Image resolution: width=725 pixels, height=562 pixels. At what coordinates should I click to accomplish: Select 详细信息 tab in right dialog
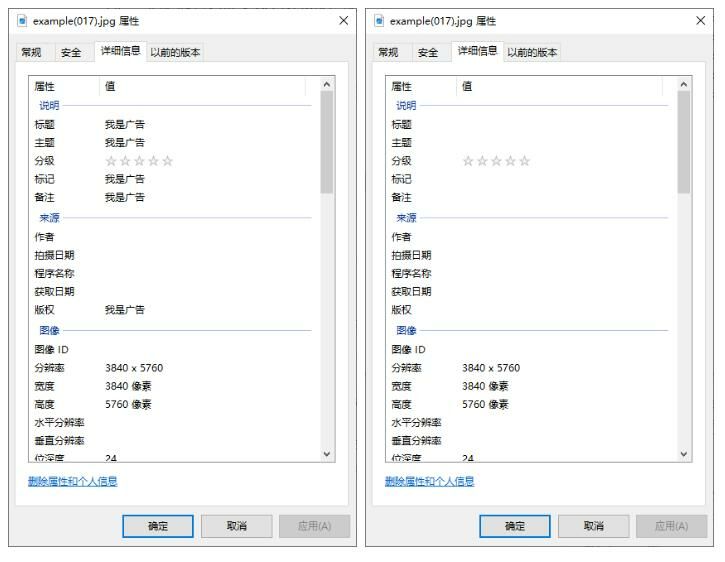point(478,51)
